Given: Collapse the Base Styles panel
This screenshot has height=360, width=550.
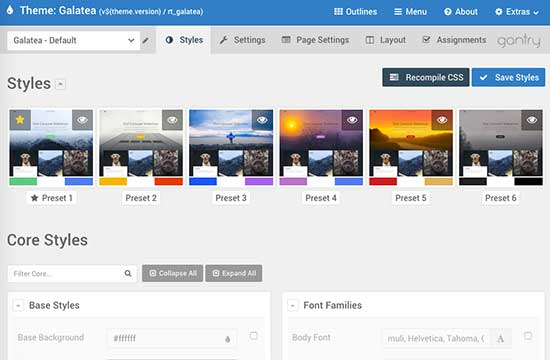Looking at the screenshot, I should click(x=18, y=305).
